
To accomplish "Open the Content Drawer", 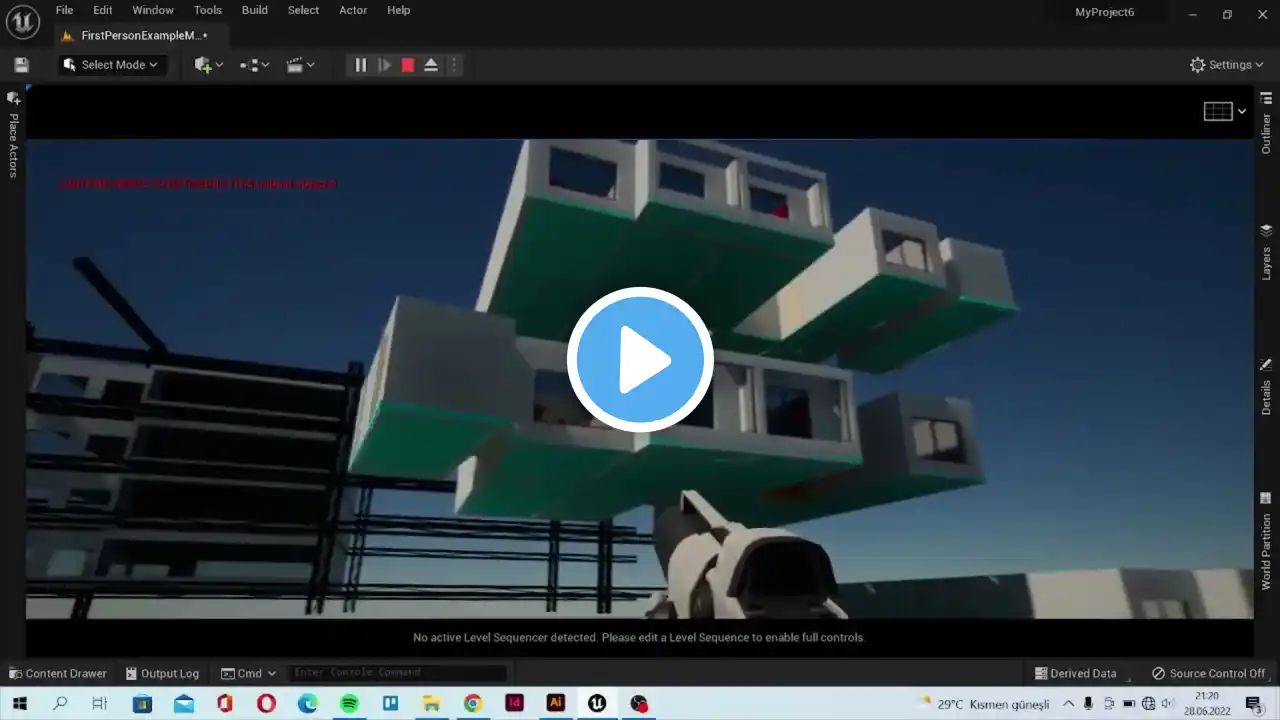I will pyautogui.click(x=57, y=674).
